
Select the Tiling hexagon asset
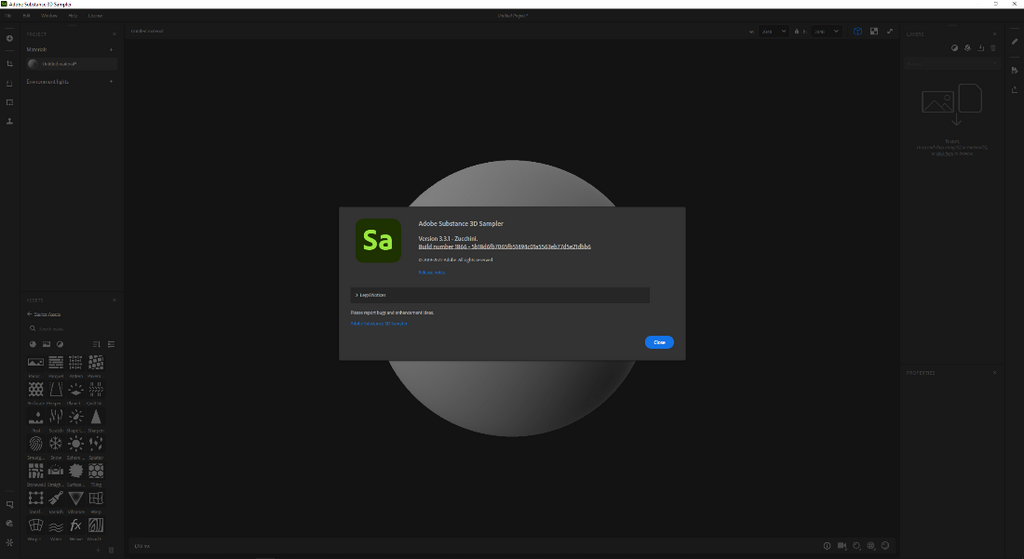click(96, 473)
